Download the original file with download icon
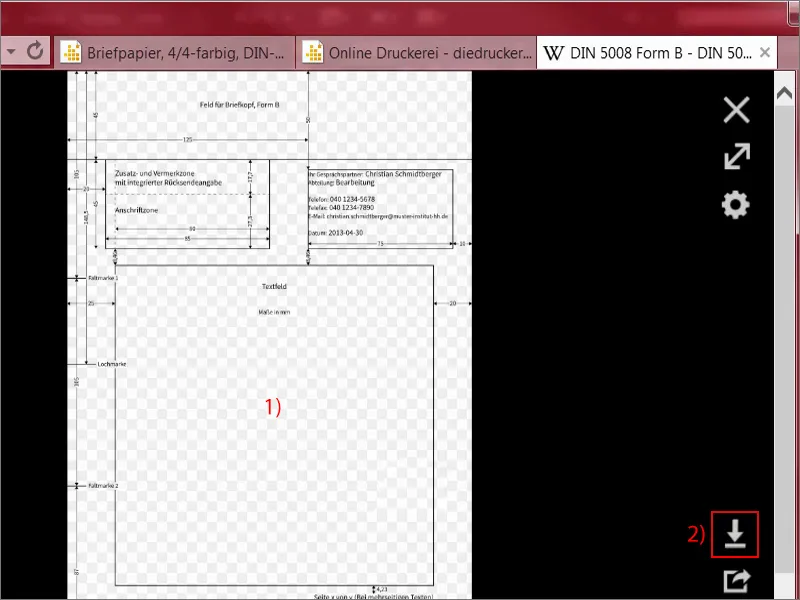 pyautogui.click(x=735, y=534)
